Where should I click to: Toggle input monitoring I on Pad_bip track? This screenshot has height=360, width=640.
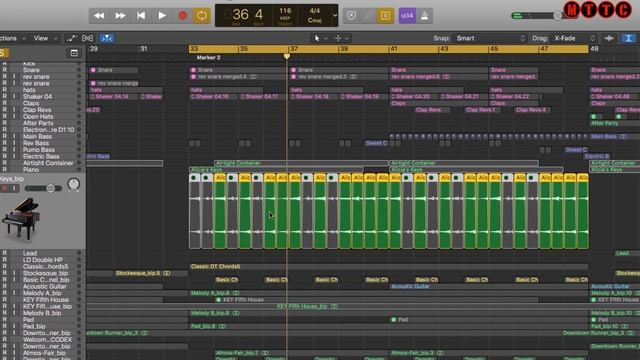(x=14, y=326)
